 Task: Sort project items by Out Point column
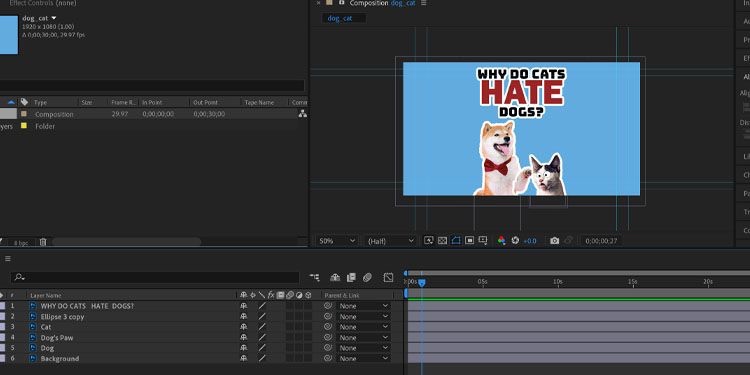pyautogui.click(x=205, y=102)
